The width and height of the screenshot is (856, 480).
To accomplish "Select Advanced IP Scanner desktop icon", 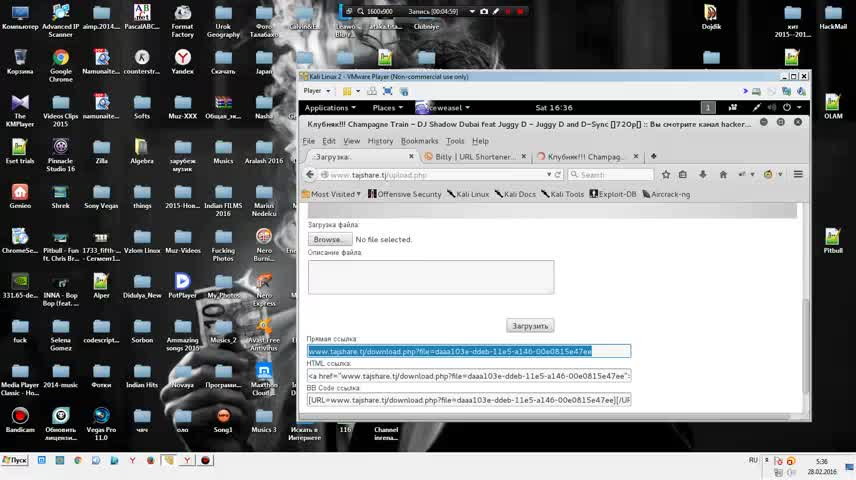I will point(61,21).
